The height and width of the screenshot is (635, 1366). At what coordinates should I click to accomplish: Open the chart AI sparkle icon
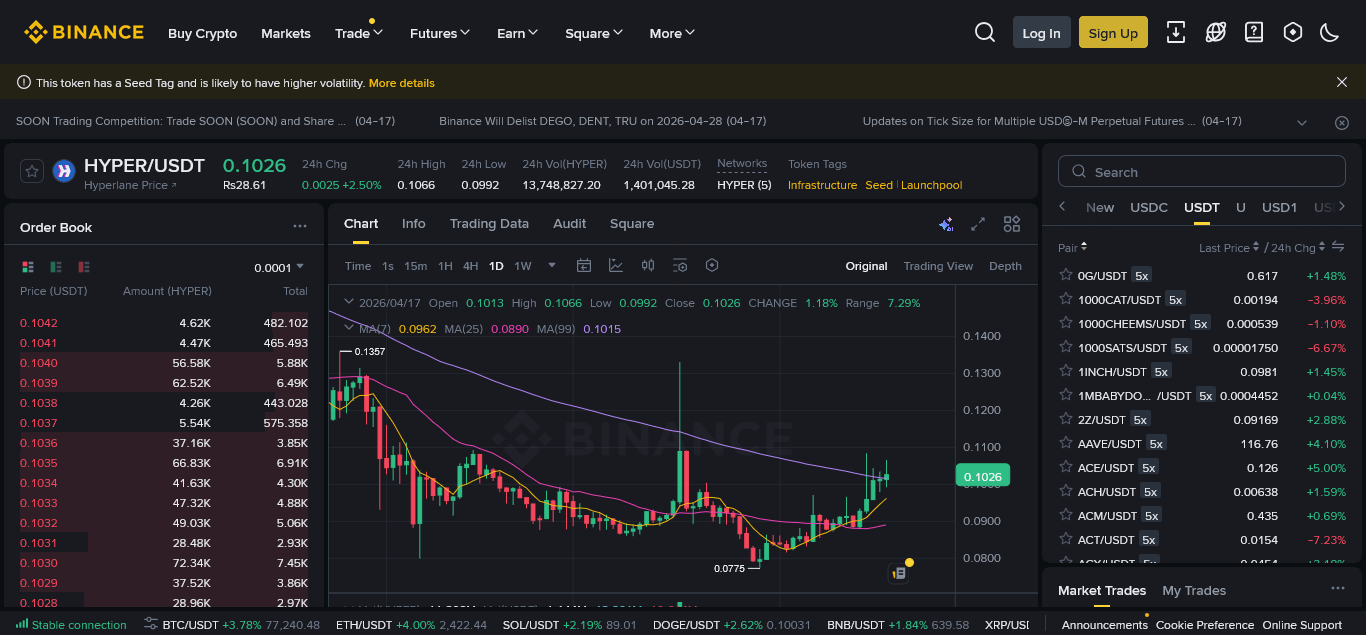coord(946,224)
